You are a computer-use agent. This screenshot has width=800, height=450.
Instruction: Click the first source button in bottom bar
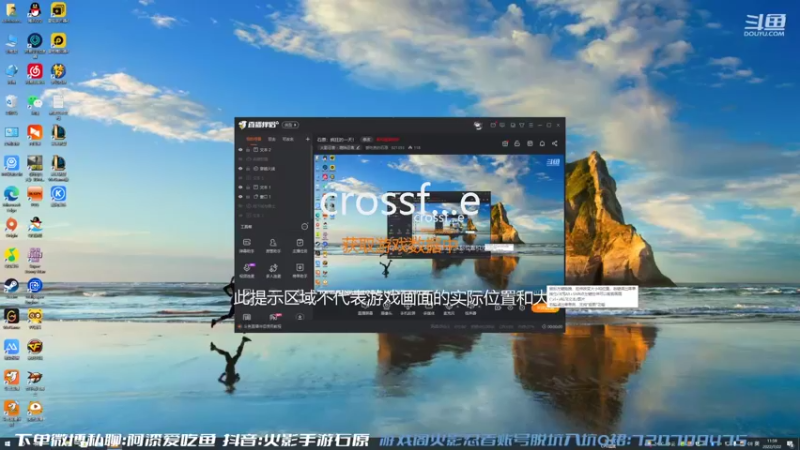pos(365,309)
